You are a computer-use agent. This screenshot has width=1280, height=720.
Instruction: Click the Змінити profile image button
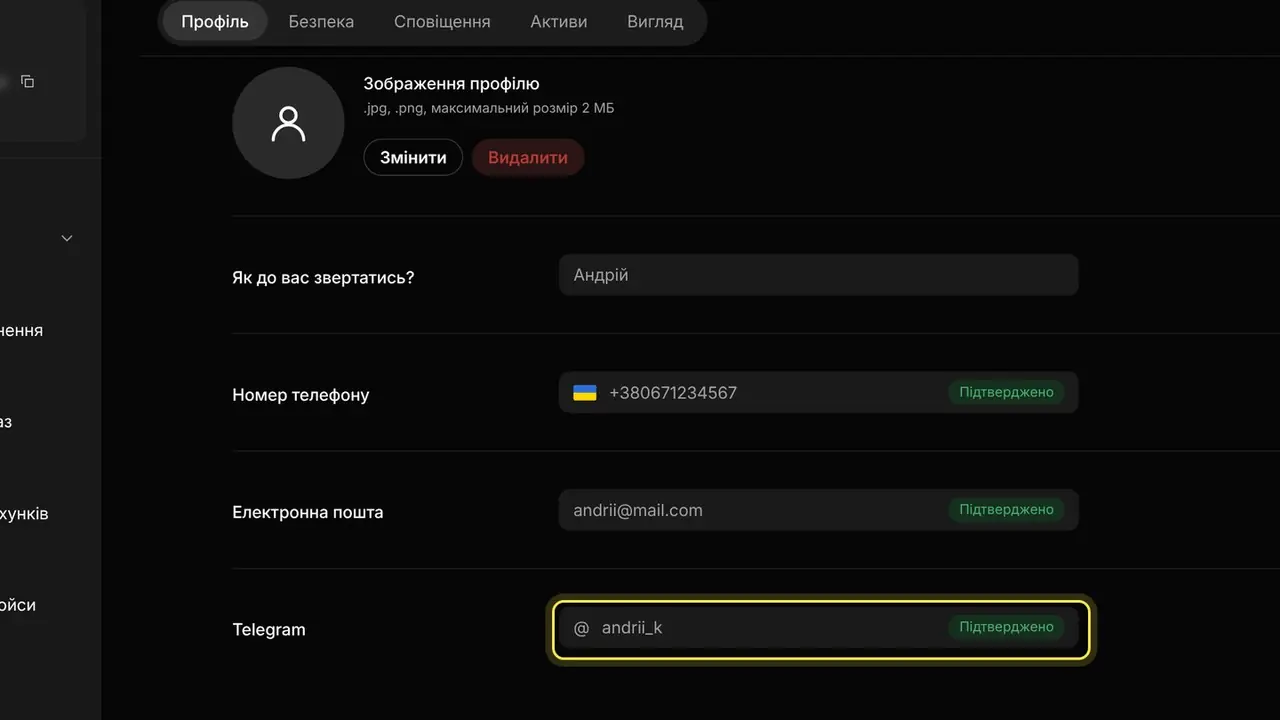coord(413,158)
